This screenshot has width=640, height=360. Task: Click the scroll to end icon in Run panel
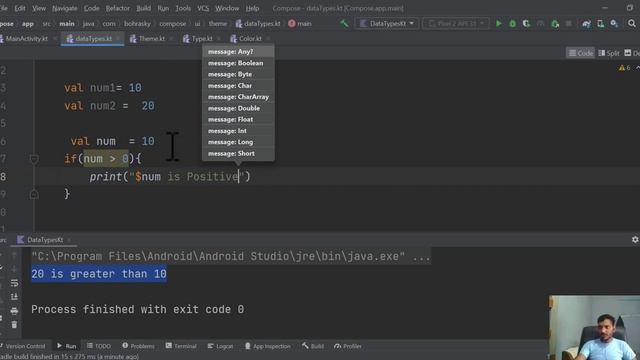click(14, 297)
